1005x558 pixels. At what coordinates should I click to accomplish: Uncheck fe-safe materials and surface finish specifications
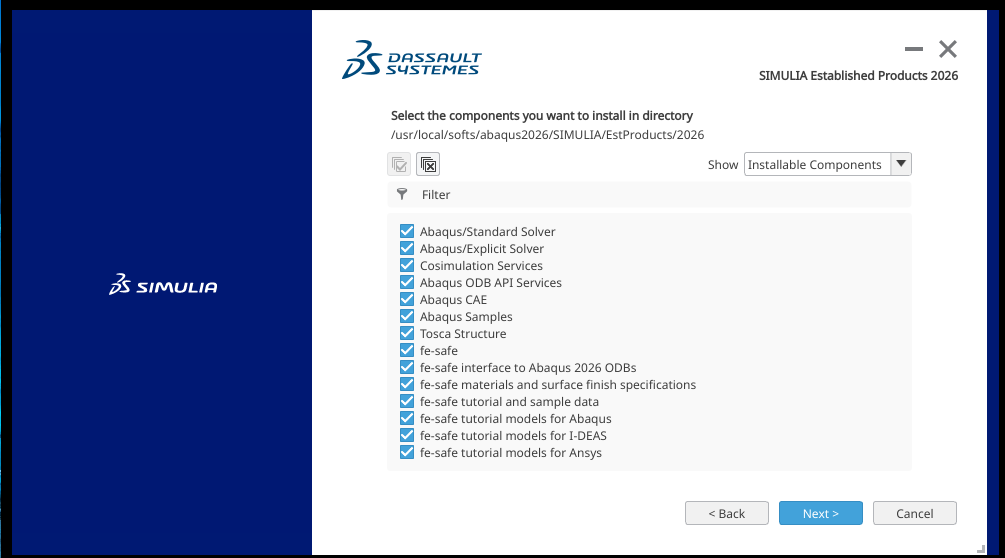pos(407,384)
